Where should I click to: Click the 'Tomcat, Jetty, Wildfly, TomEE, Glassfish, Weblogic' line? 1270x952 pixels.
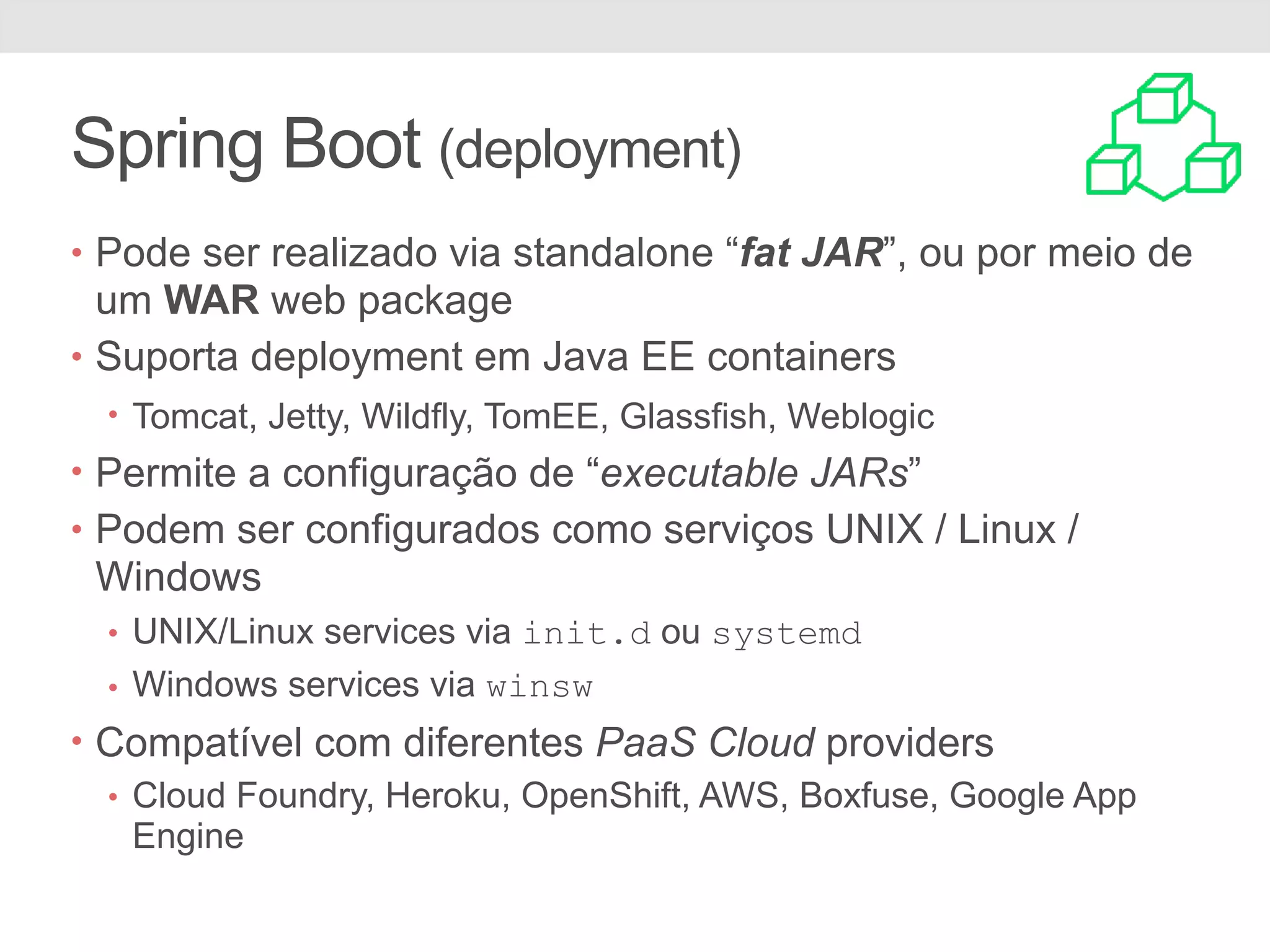[533, 416]
